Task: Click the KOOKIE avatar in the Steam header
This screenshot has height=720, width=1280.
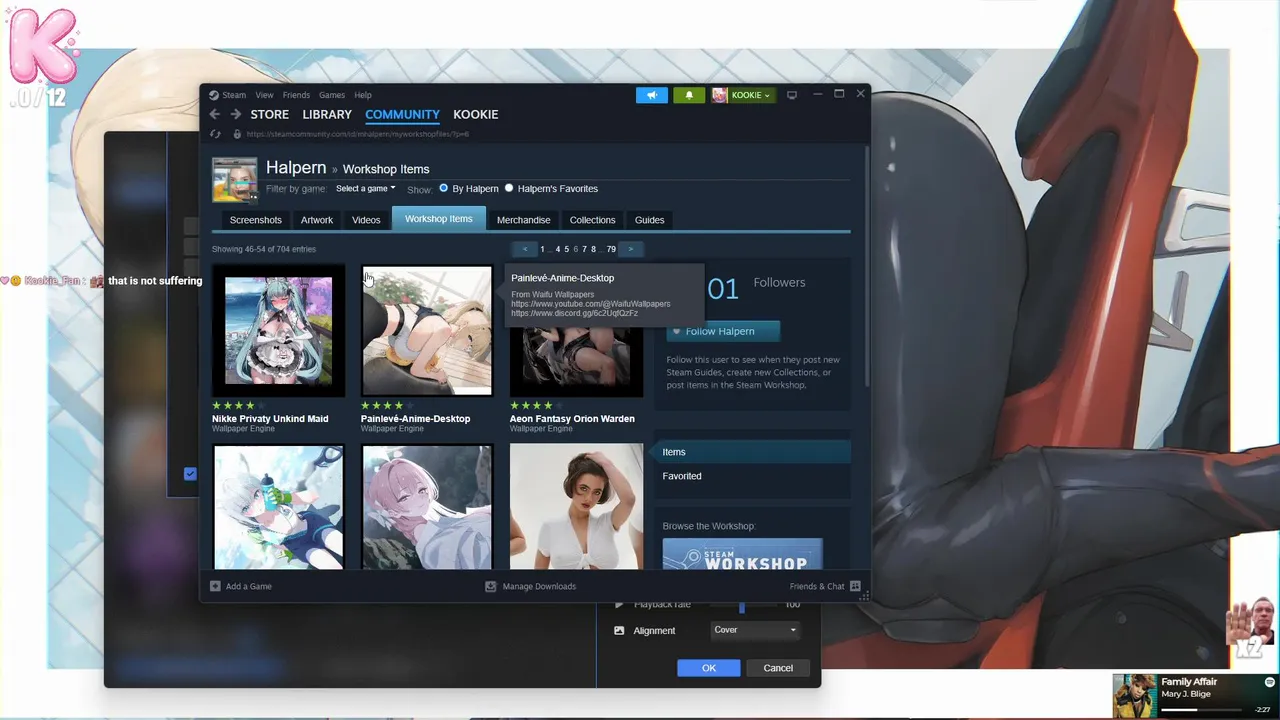Action: [719, 95]
